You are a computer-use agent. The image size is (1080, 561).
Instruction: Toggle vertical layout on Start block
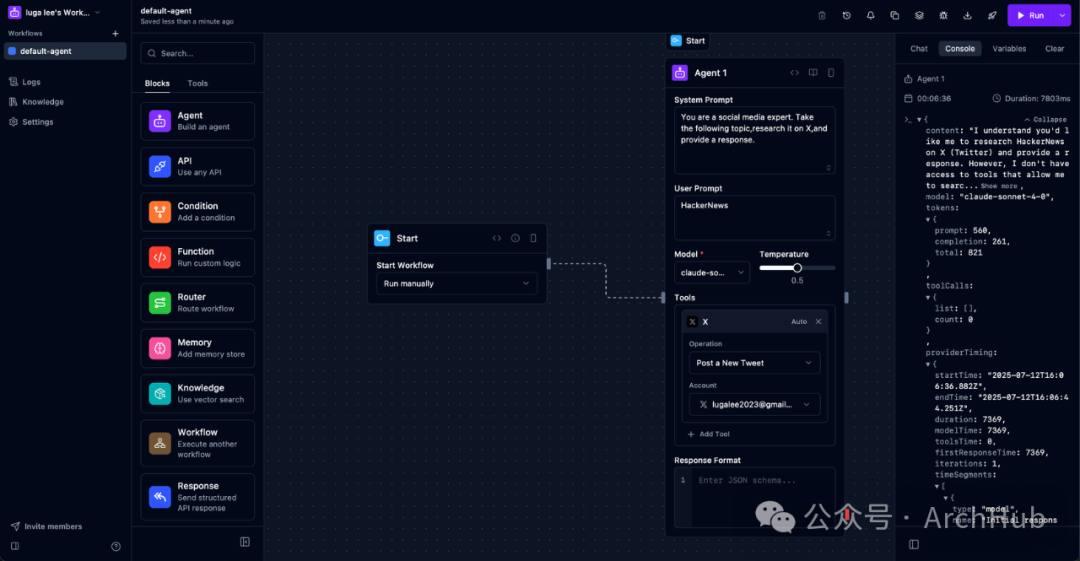[533, 238]
